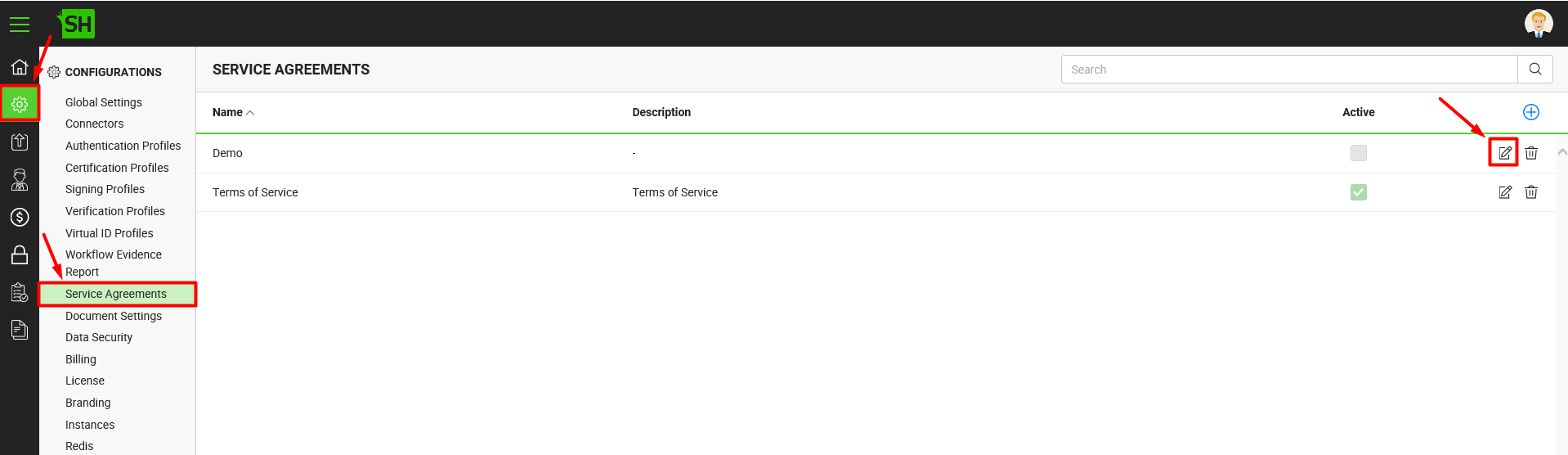Open the document sidebar icon
Screen dimensions: 1568x455
20,330
